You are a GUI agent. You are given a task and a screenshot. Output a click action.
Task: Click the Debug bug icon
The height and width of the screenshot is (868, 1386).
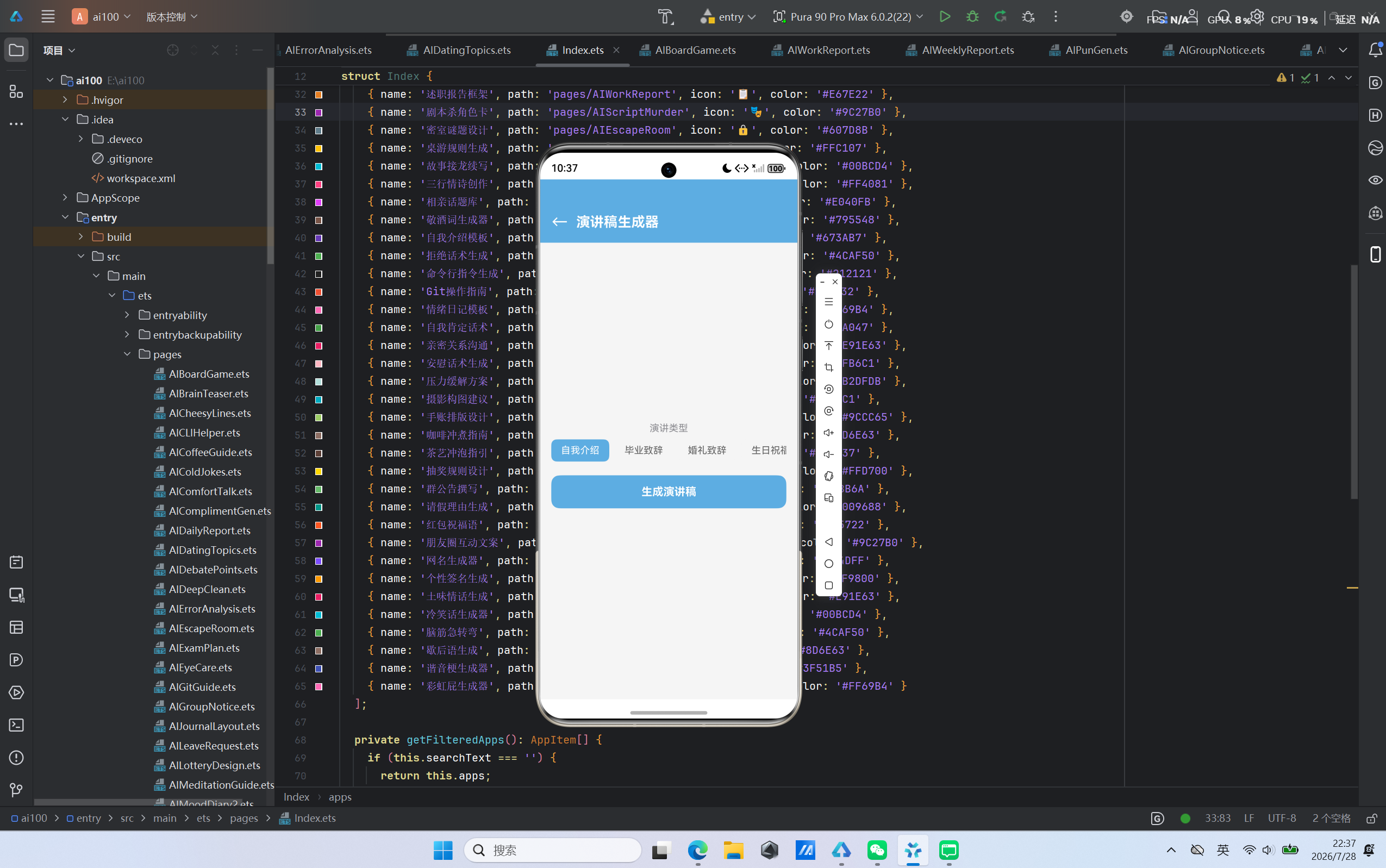pos(972,17)
